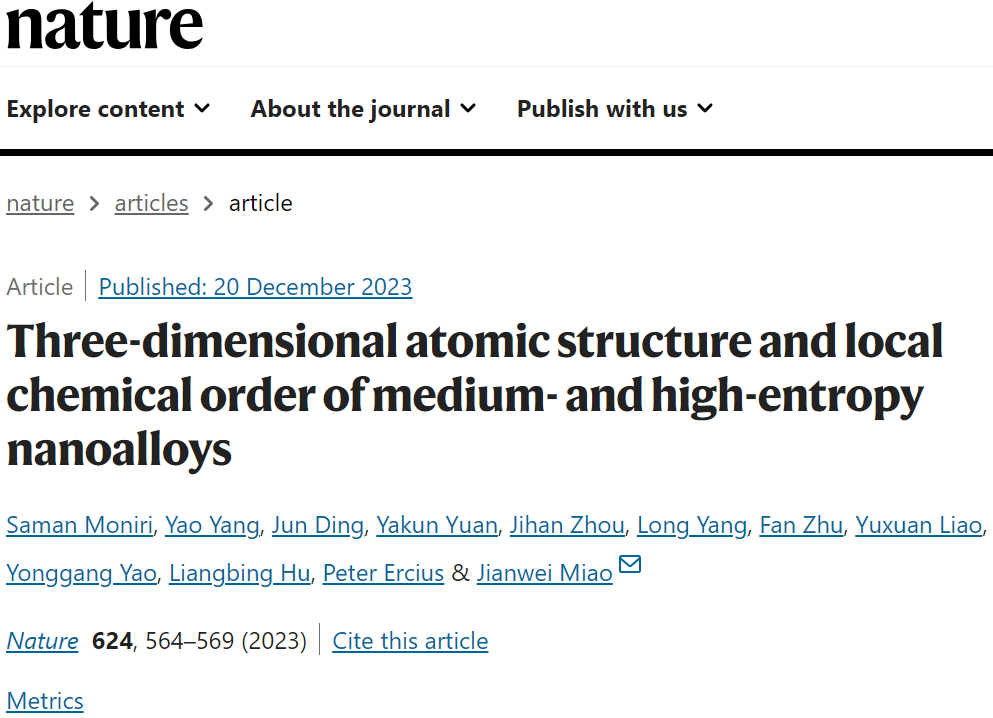Open author Saman Moniri's profile

pos(80,525)
